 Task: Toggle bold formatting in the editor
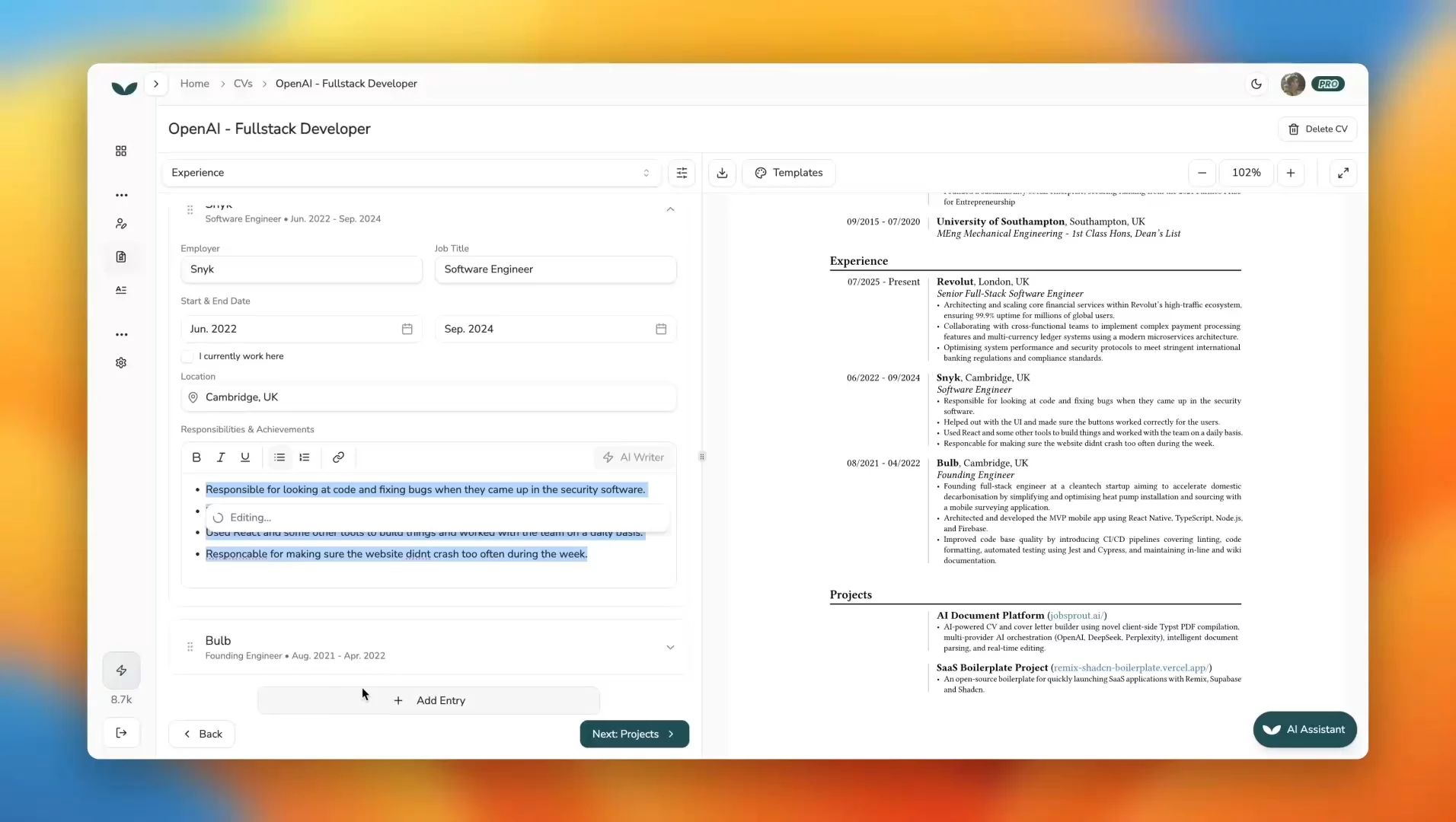coord(196,457)
